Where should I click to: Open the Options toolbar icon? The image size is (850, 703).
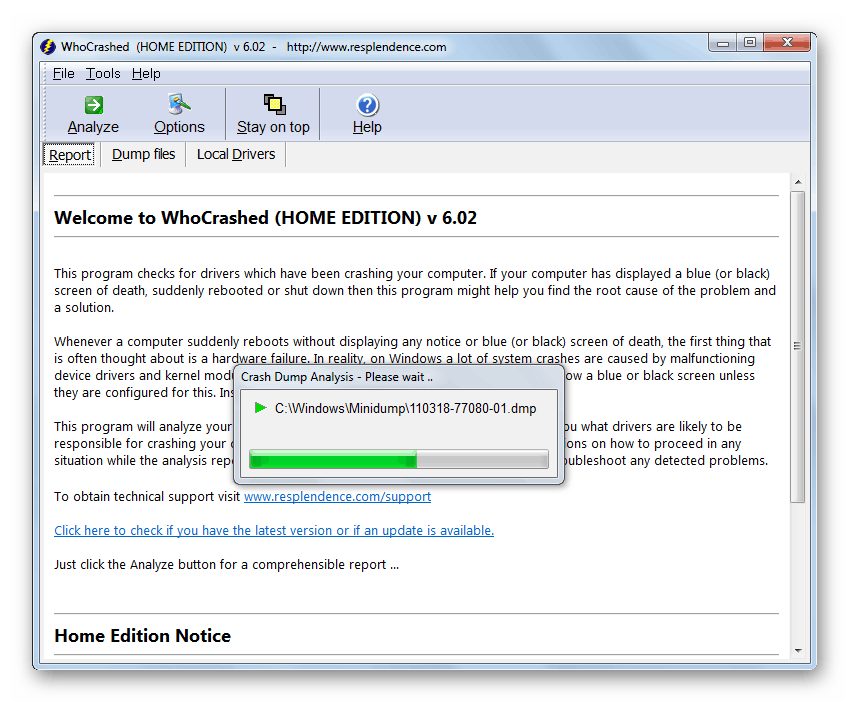click(x=179, y=104)
